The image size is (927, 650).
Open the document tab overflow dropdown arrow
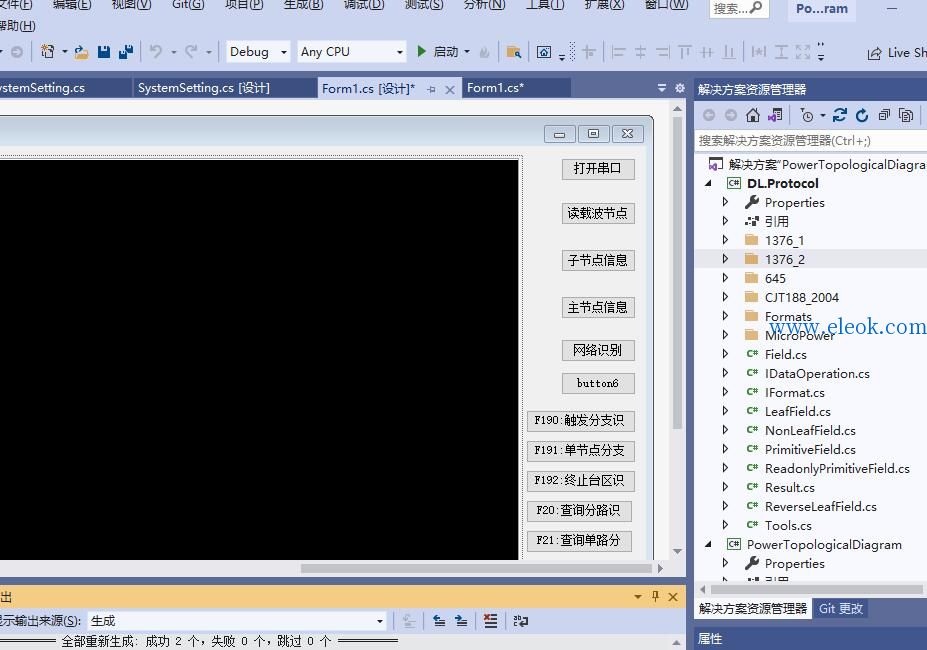[662, 88]
